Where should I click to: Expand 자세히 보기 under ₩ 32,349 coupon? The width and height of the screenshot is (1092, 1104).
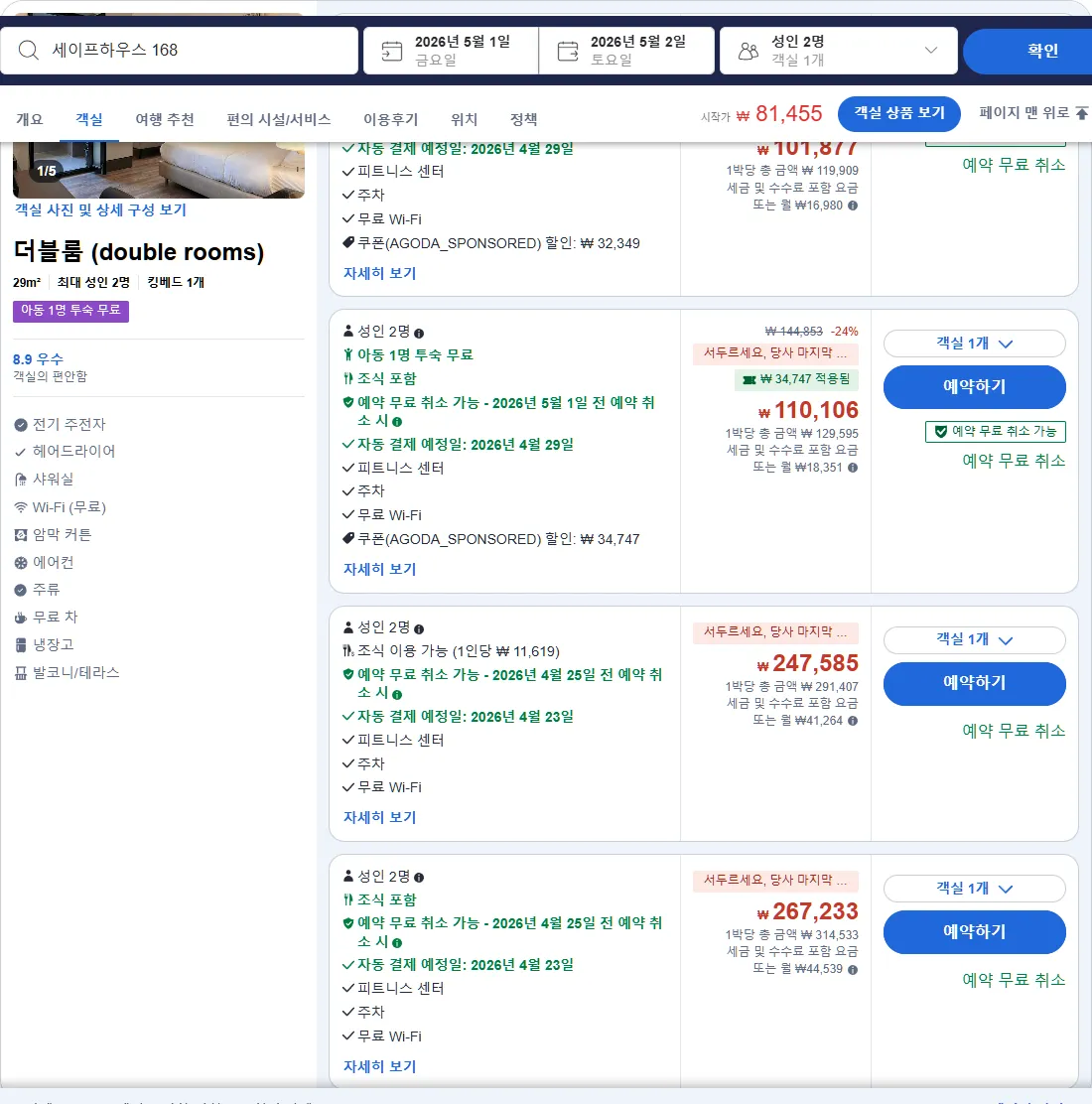click(x=379, y=273)
